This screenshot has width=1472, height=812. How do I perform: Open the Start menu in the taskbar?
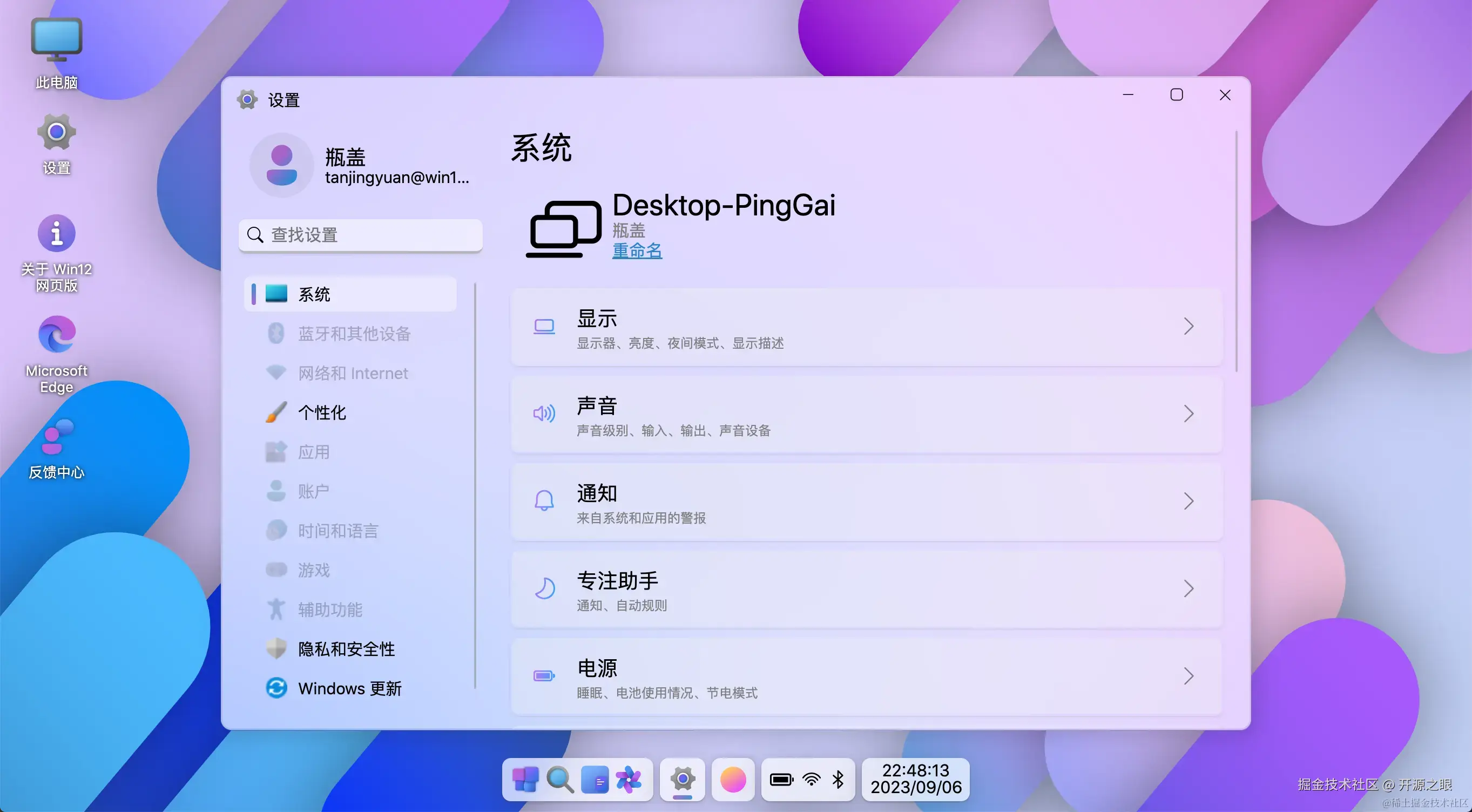click(x=524, y=780)
